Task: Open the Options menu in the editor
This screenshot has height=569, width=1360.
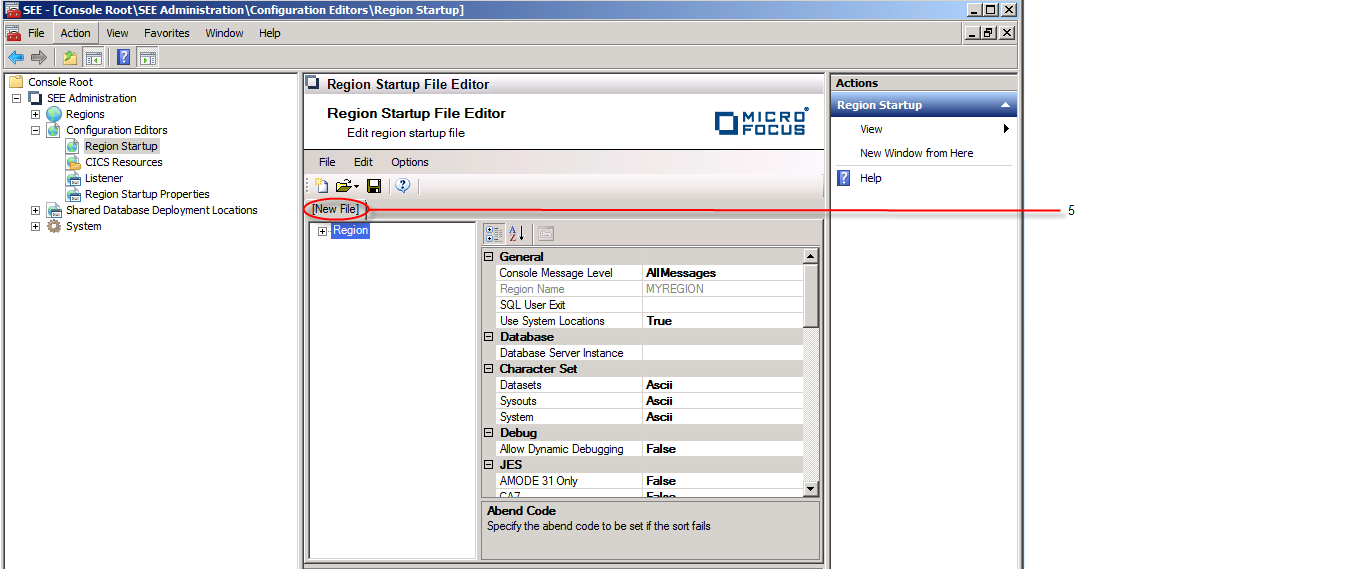Action: (x=409, y=162)
